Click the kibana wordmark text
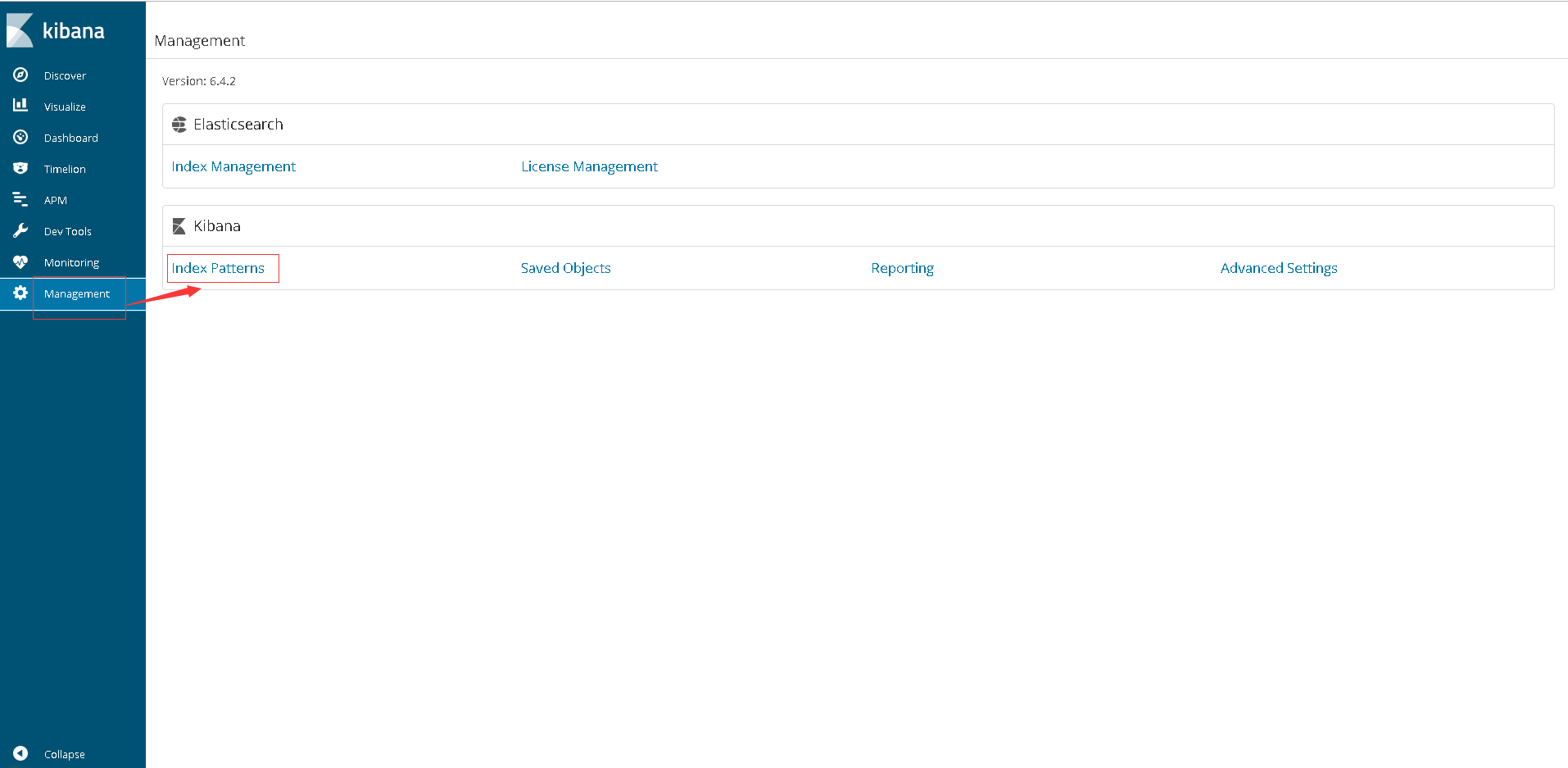The width and height of the screenshot is (1568, 768). point(74,31)
